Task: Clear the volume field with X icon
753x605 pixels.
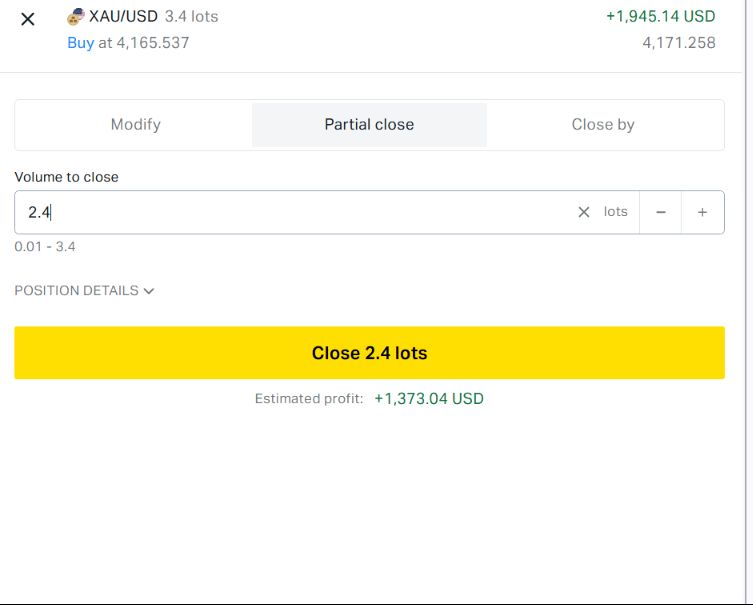Action: pos(583,212)
